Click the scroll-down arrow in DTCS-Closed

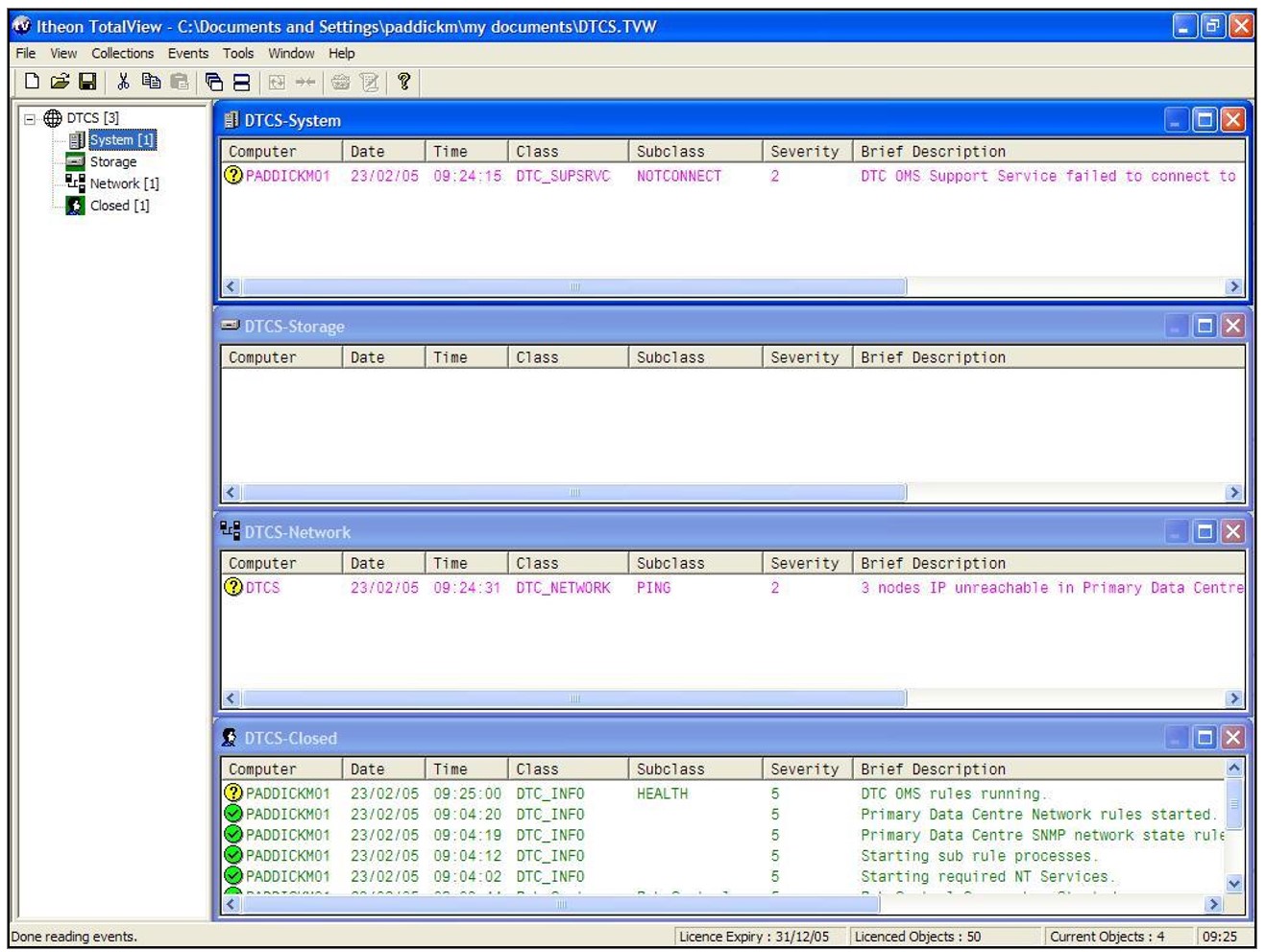[1234, 884]
